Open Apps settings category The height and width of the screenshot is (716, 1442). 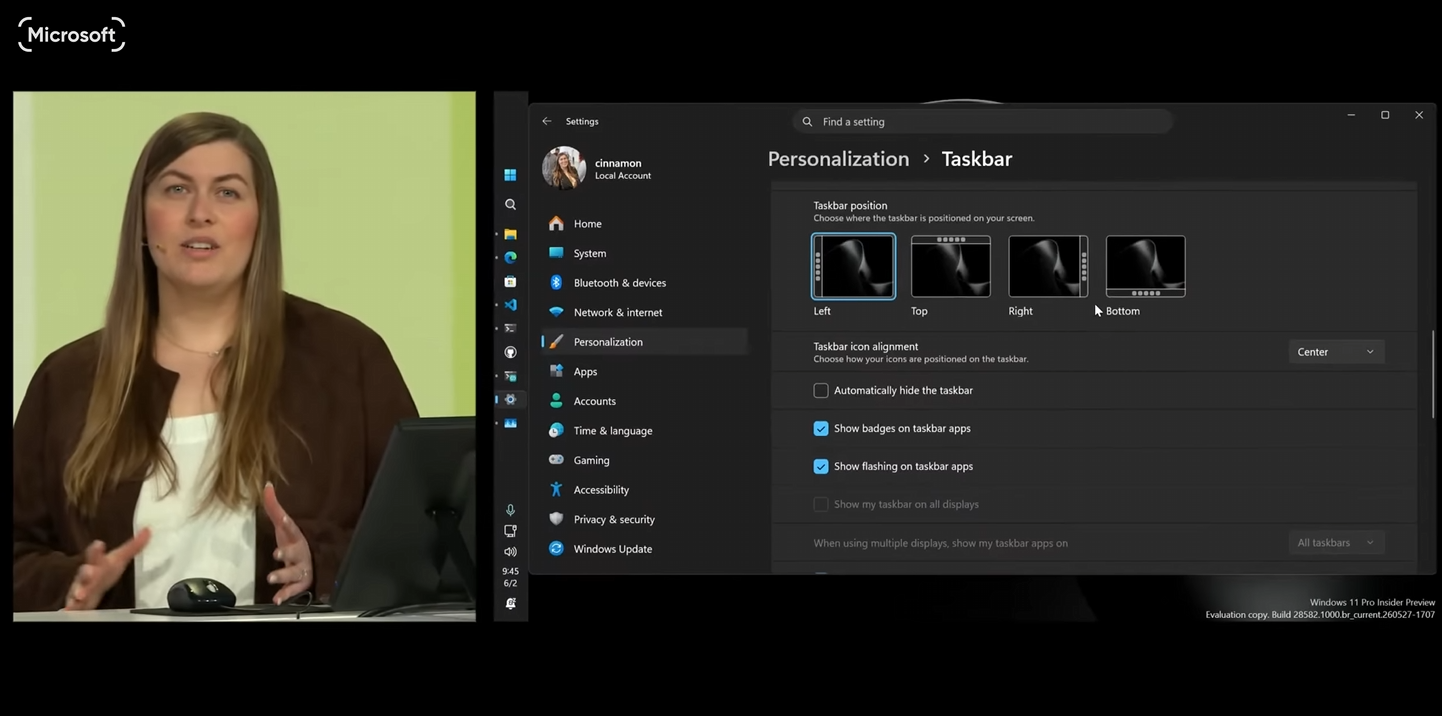pos(644,371)
